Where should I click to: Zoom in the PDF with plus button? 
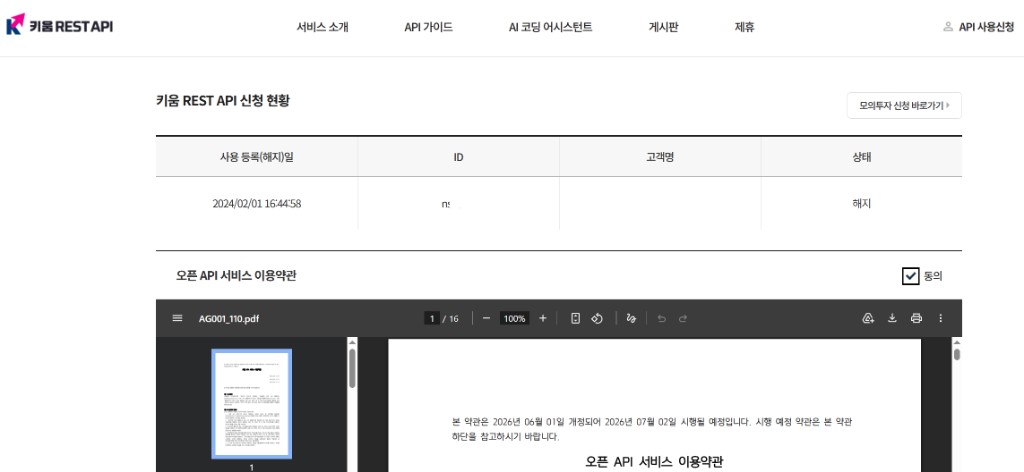coord(543,318)
